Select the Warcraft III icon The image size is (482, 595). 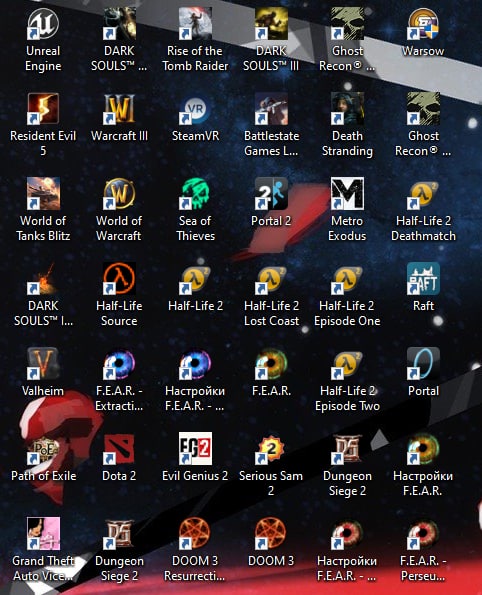(119, 109)
